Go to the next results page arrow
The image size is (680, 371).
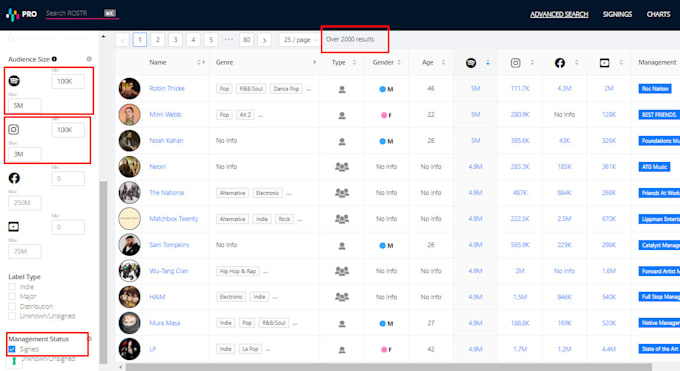click(264, 40)
